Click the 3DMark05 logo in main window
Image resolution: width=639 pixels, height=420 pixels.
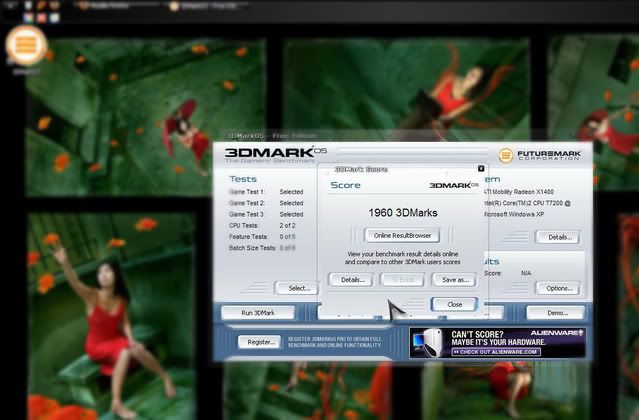click(275, 153)
